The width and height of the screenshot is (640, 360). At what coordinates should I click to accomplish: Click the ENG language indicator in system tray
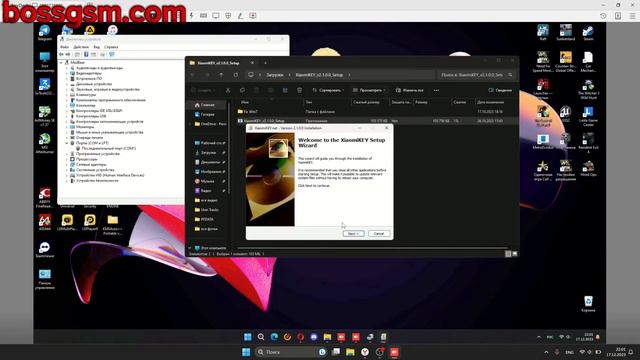pyautogui.click(x=569, y=352)
